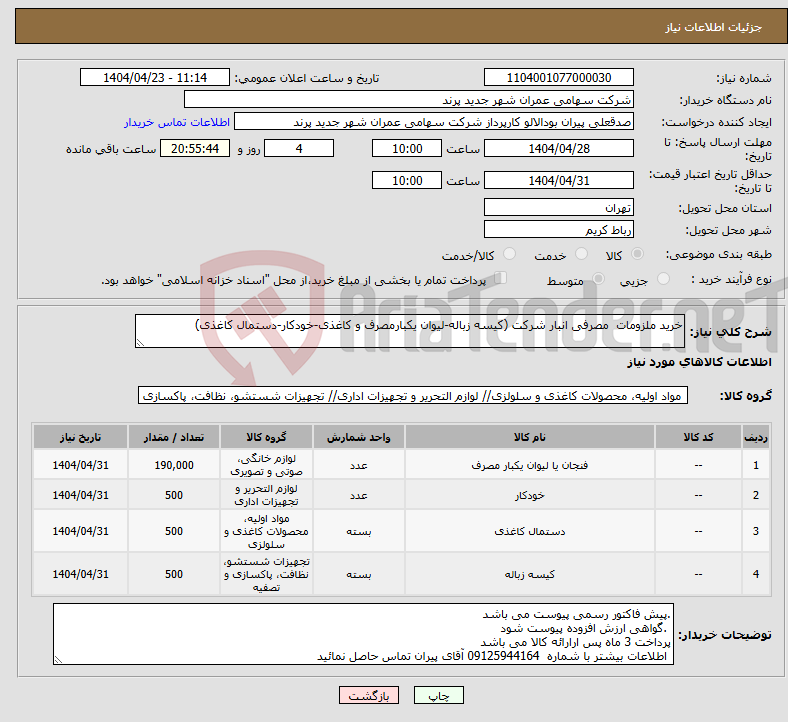Screen dimensions: 788x722
Task: Click the نام کالا column header
Action: point(530,437)
